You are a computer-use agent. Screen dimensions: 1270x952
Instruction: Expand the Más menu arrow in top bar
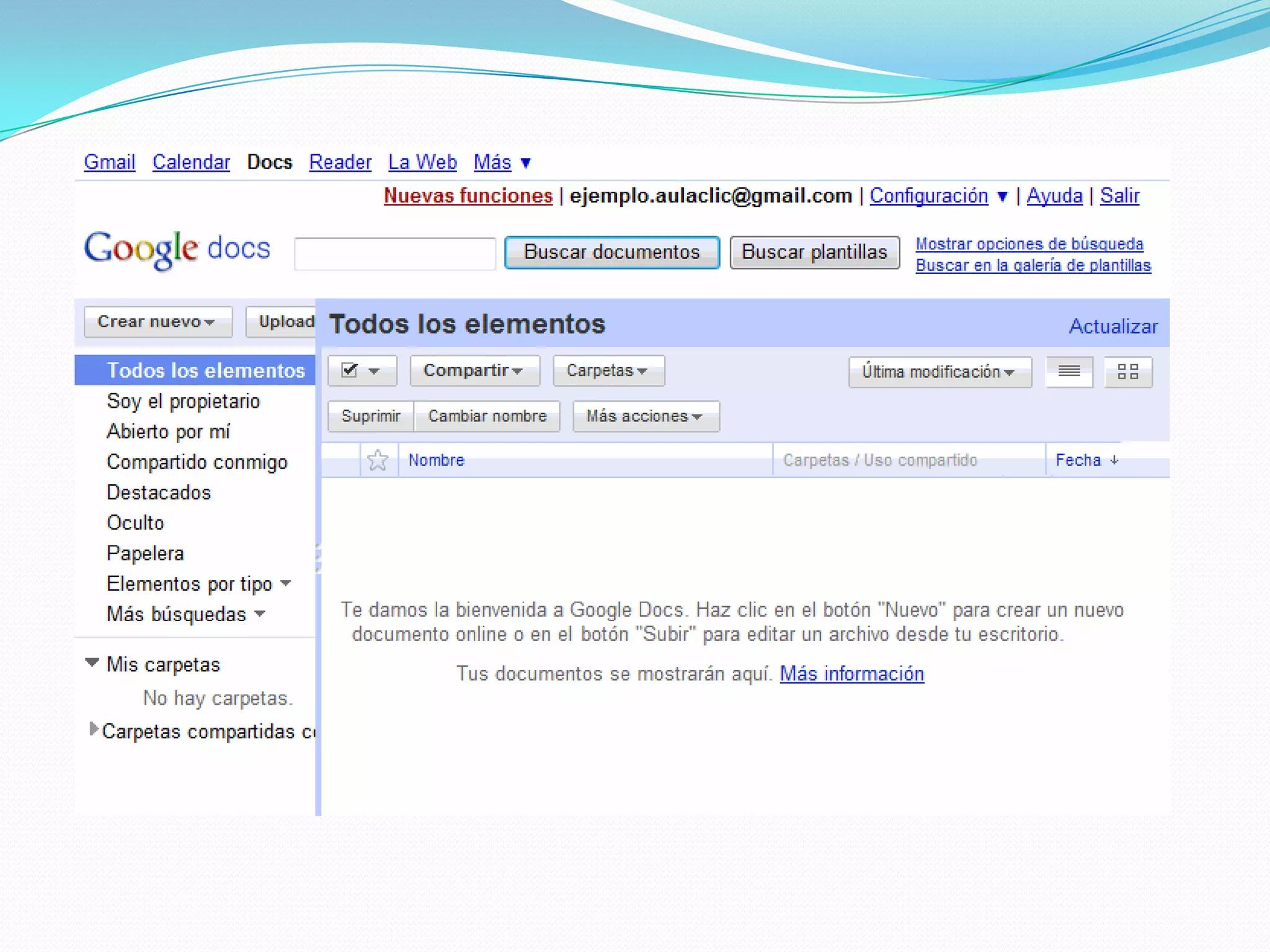526,163
